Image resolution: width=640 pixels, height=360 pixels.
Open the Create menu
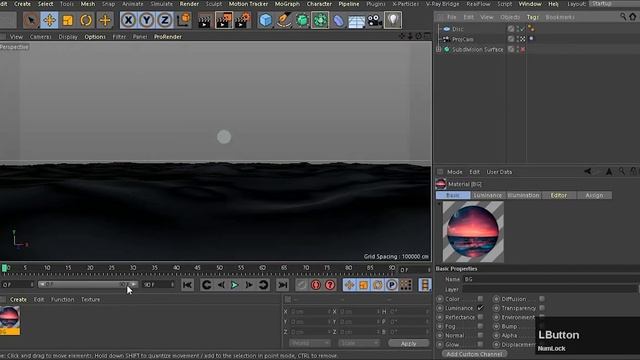pos(22,4)
